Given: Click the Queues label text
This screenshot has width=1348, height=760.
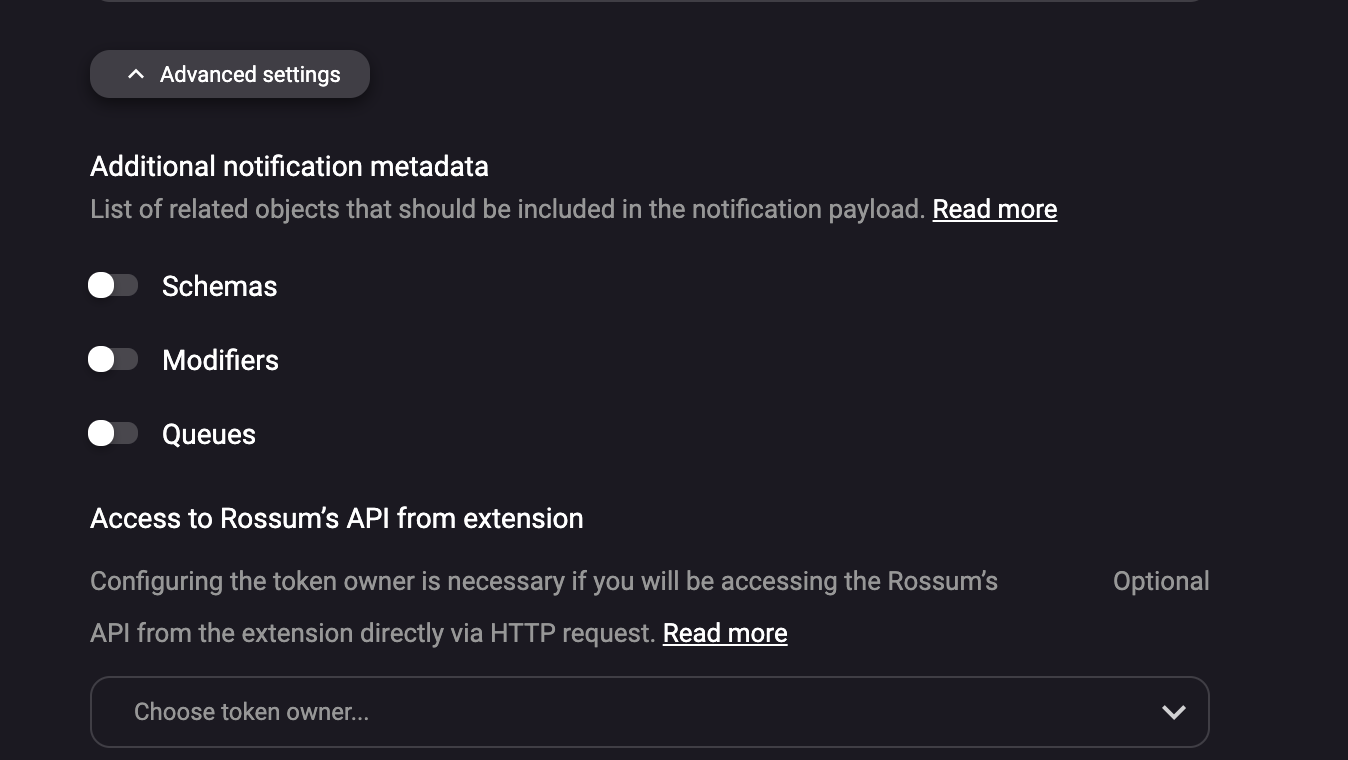Looking at the screenshot, I should pos(208,435).
